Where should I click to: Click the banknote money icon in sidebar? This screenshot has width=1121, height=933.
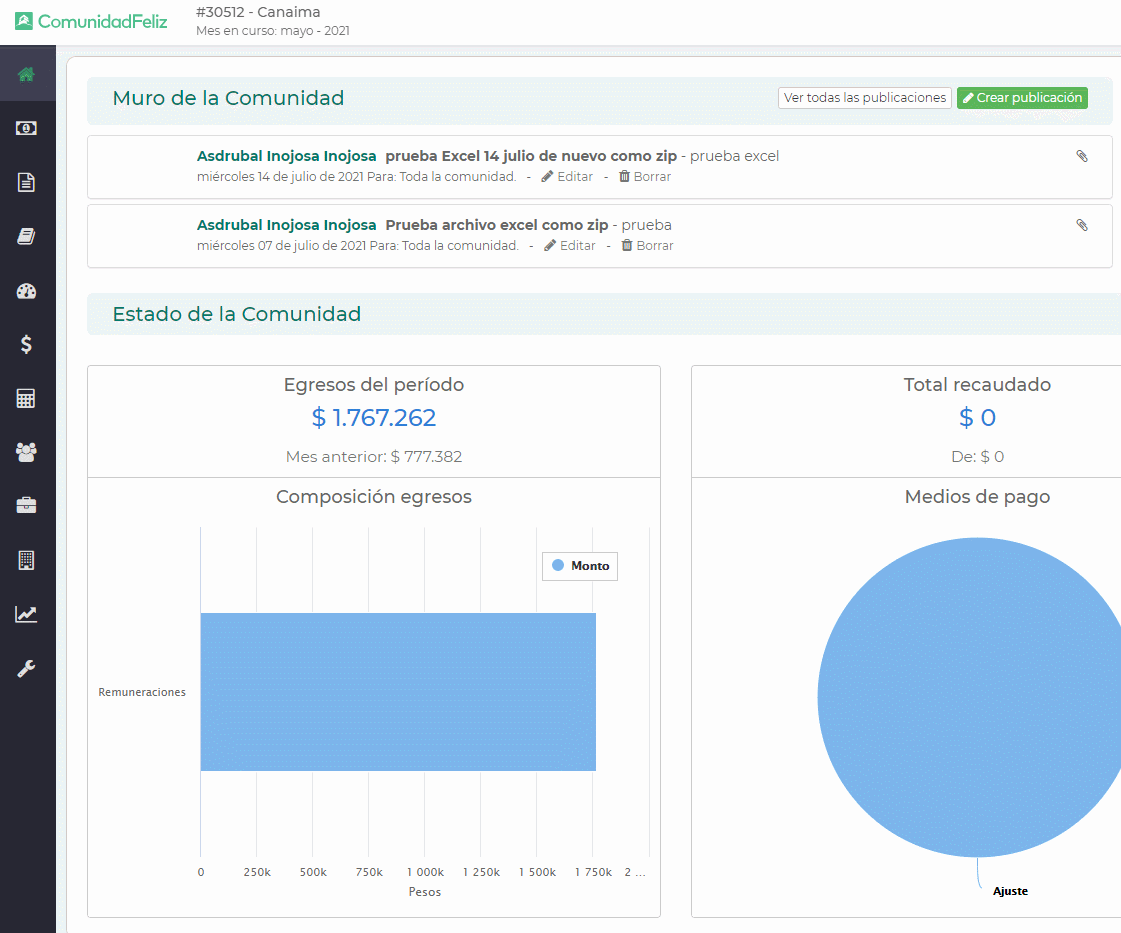click(26, 128)
